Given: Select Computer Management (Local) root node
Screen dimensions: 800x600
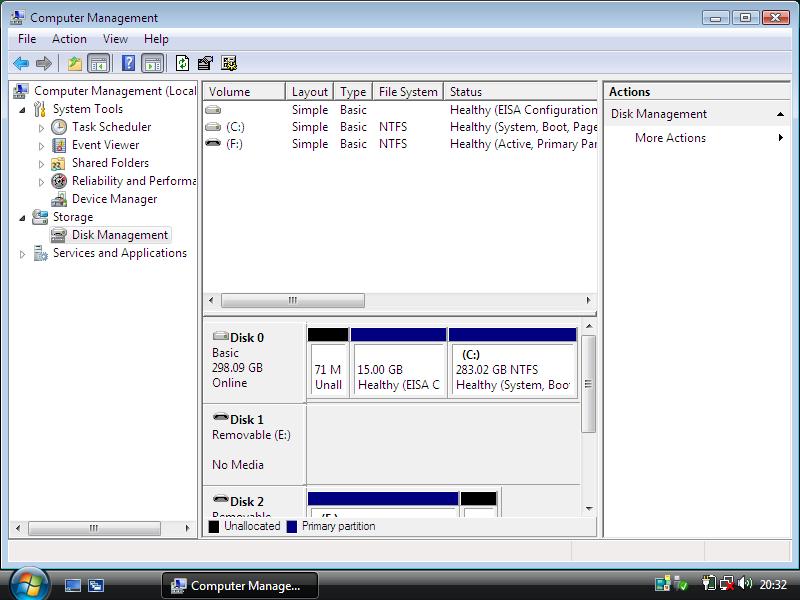Looking at the screenshot, I should click(x=115, y=91).
